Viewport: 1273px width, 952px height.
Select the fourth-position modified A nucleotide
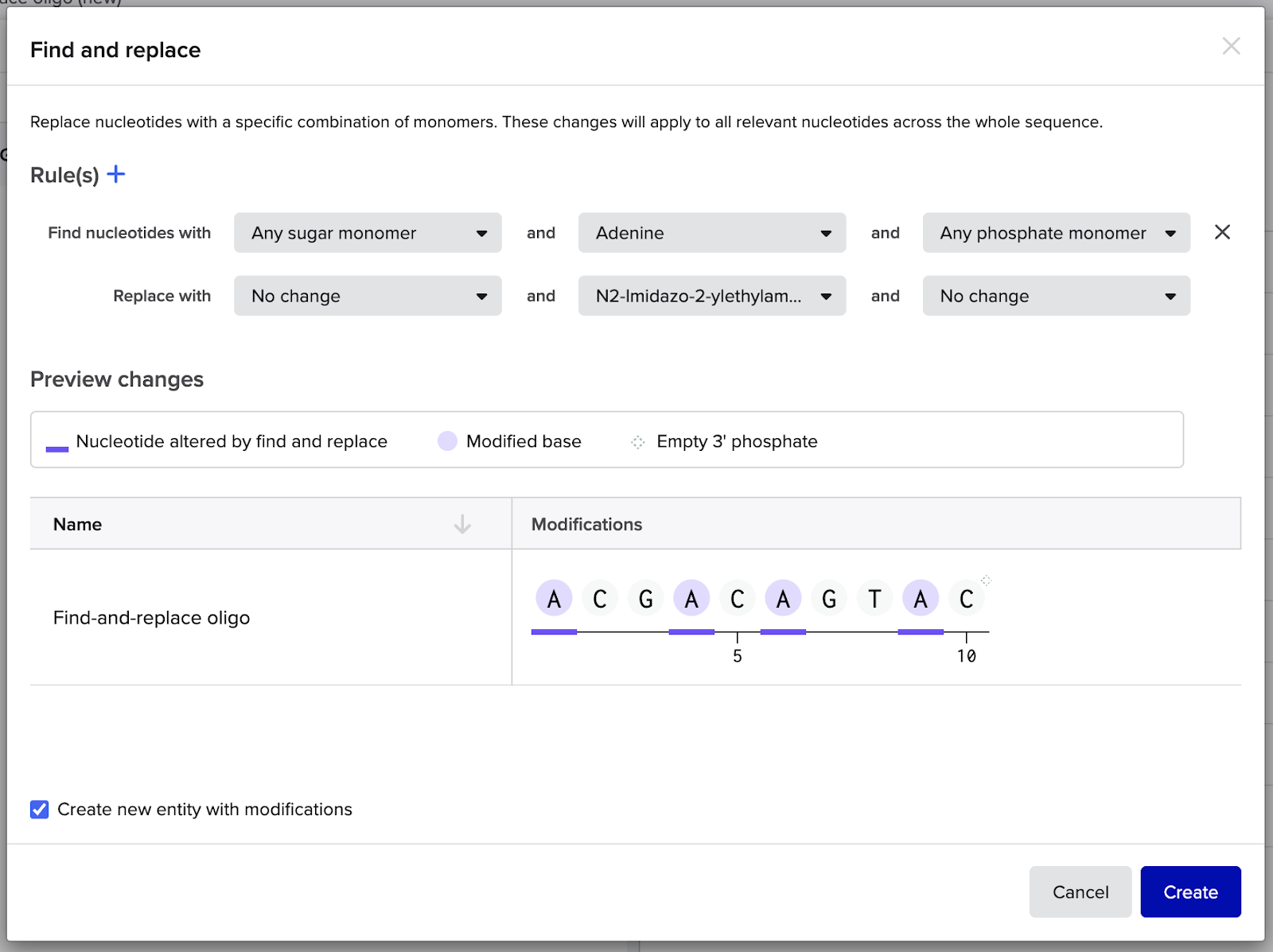691,598
